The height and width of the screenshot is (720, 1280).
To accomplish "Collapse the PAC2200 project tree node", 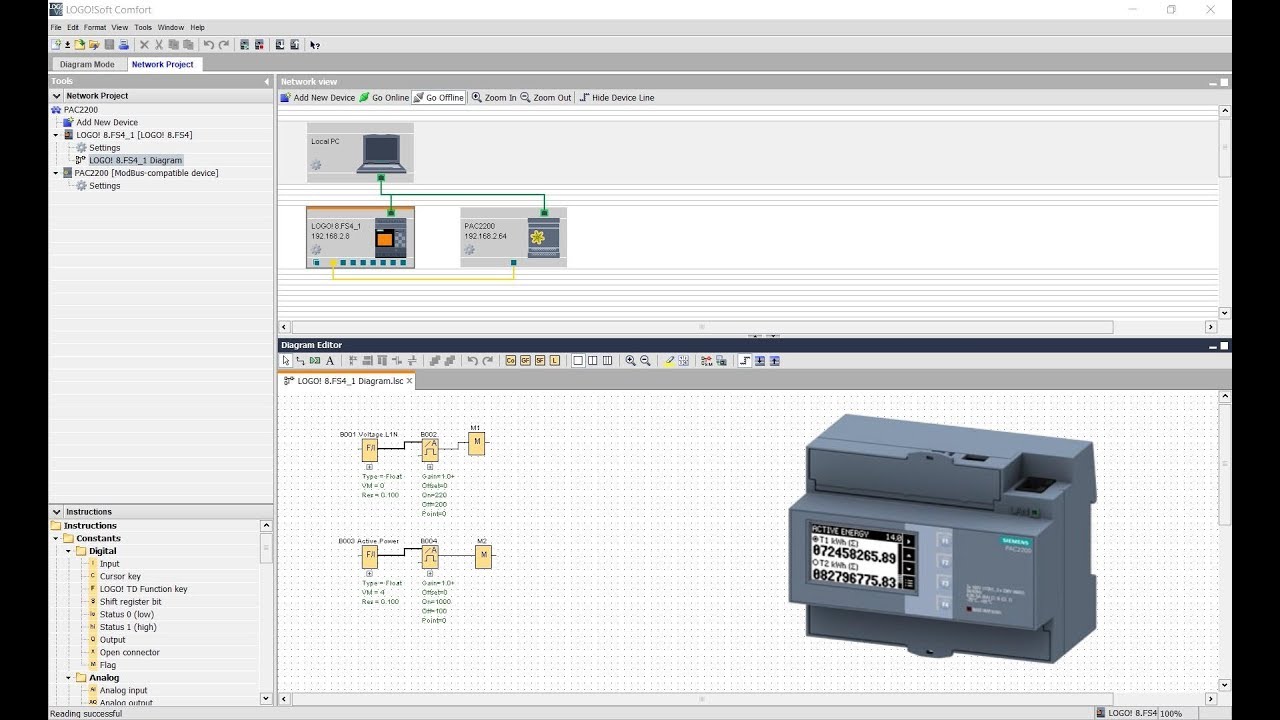I will pyautogui.click(x=57, y=110).
